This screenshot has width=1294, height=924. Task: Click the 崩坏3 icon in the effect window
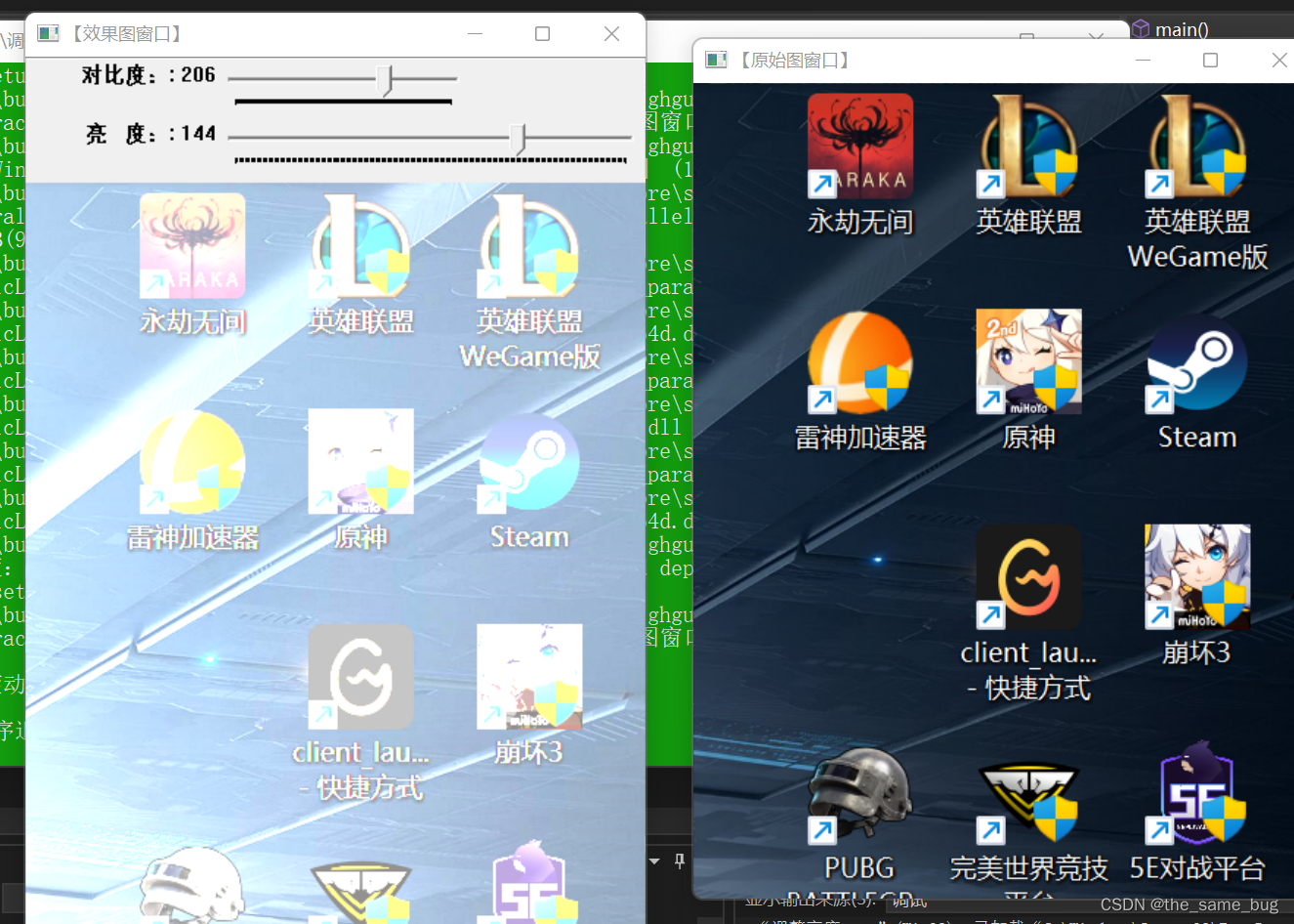pyautogui.click(x=529, y=677)
